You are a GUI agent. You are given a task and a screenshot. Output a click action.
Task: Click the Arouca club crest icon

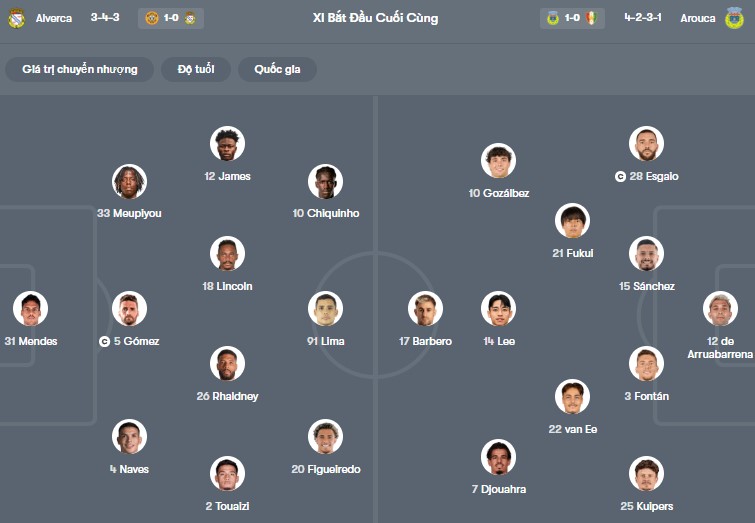tap(735, 19)
